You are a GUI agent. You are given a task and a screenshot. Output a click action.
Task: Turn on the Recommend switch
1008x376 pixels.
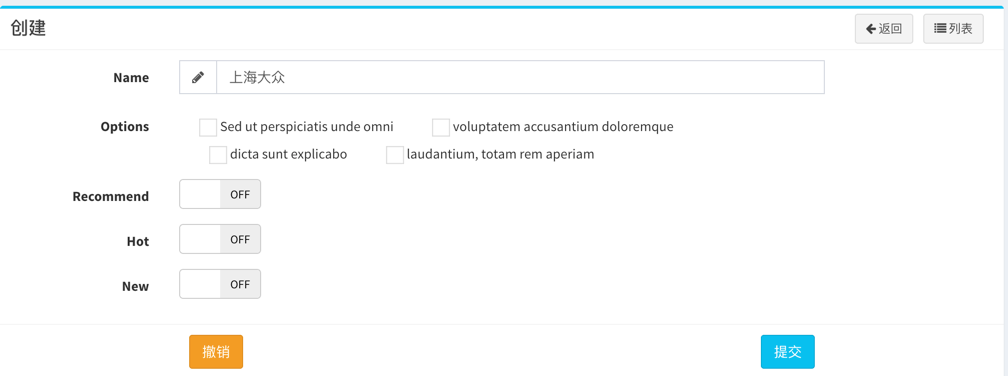coord(220,194)
